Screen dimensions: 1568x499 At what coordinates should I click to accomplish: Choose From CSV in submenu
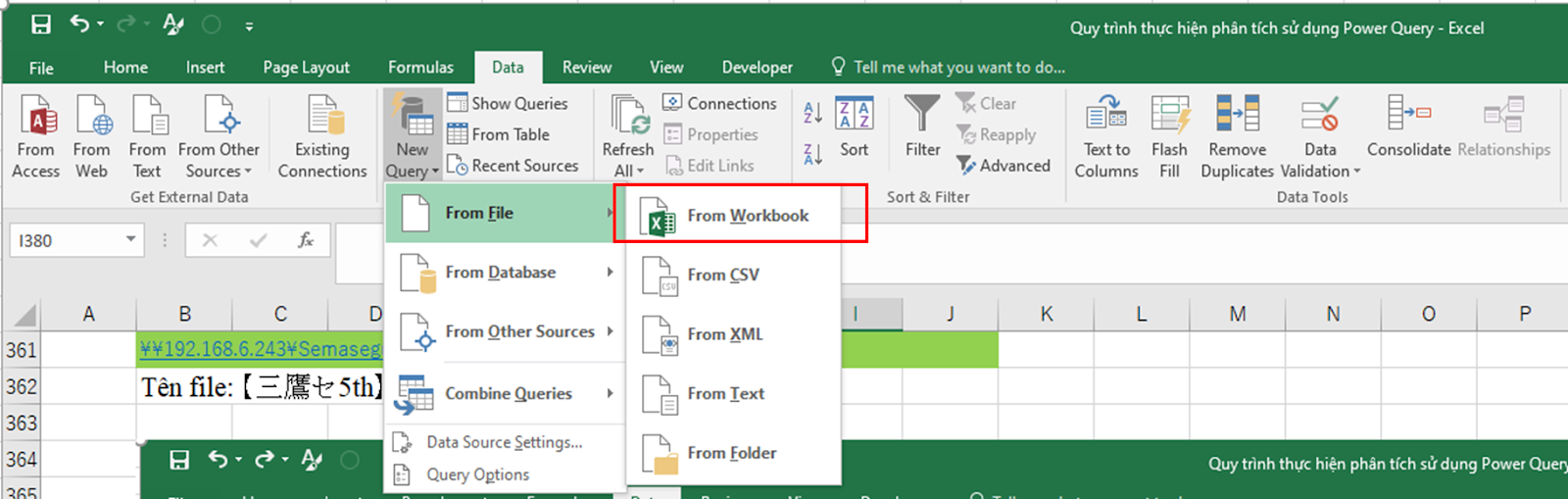[x=733, y=275]
